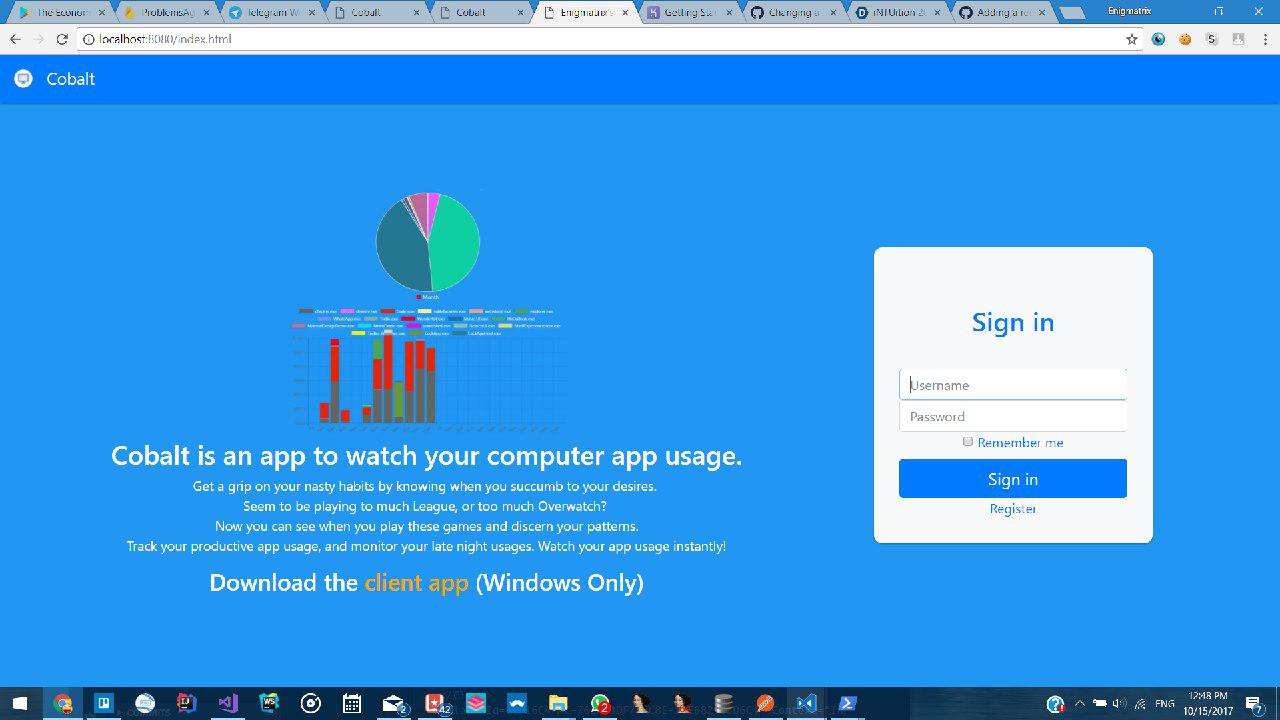This screenshot has width=1280, height=720.
Task: Close the Enigmatrix browser tab
Action: (x=625, y=12)
